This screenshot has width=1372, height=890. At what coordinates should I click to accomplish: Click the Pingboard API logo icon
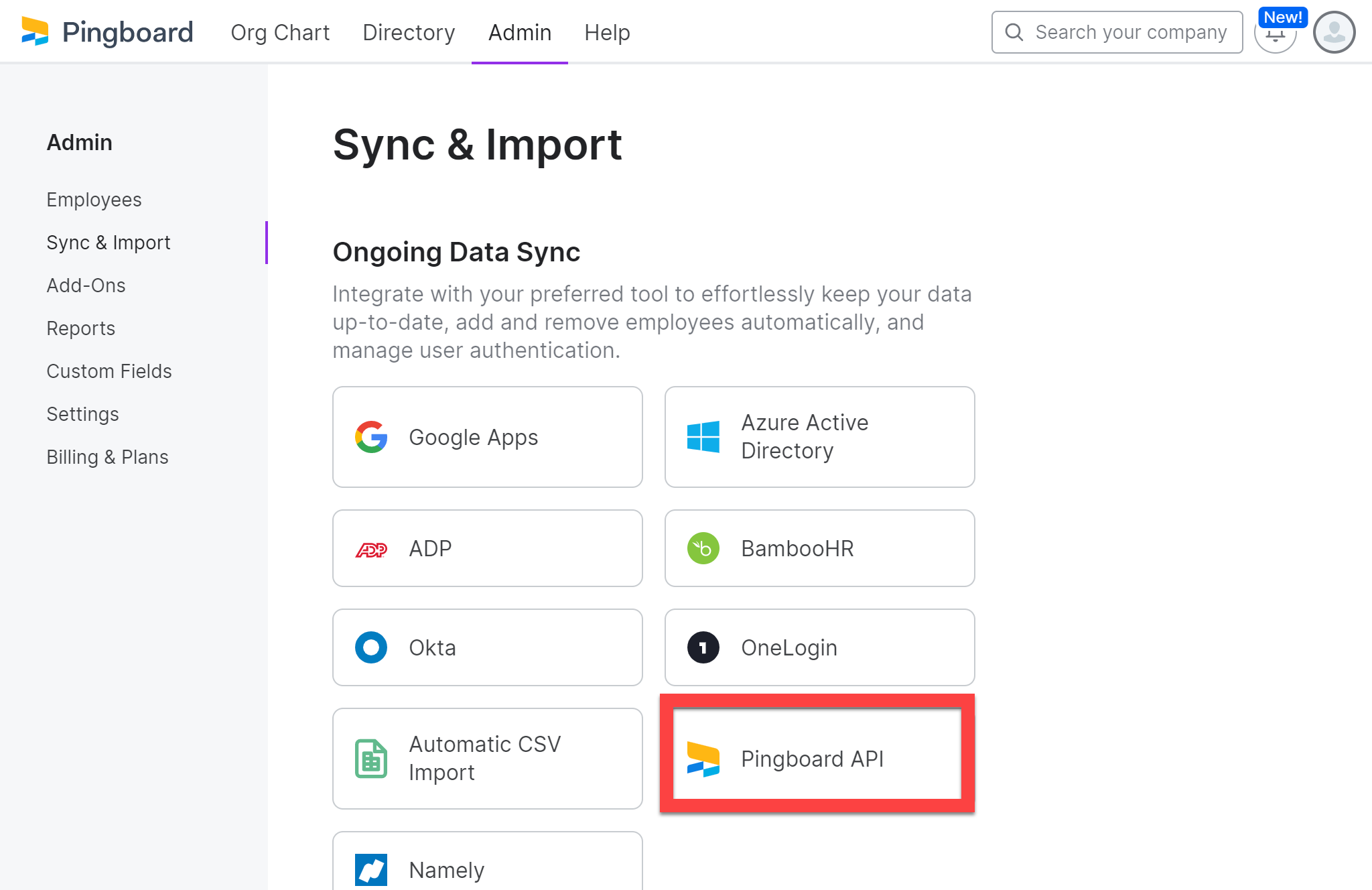pos(703,759)
